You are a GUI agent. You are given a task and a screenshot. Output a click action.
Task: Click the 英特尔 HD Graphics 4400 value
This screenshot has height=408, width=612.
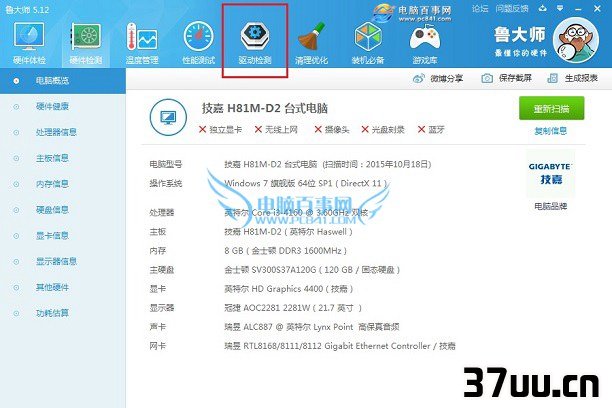pos(289,289)
